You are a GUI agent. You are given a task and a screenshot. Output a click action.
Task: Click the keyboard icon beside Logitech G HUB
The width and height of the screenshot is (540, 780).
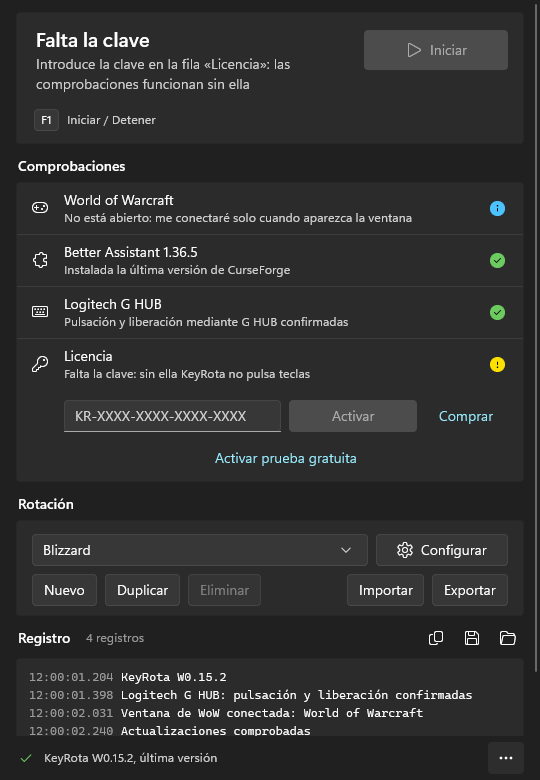pos(40,312)
